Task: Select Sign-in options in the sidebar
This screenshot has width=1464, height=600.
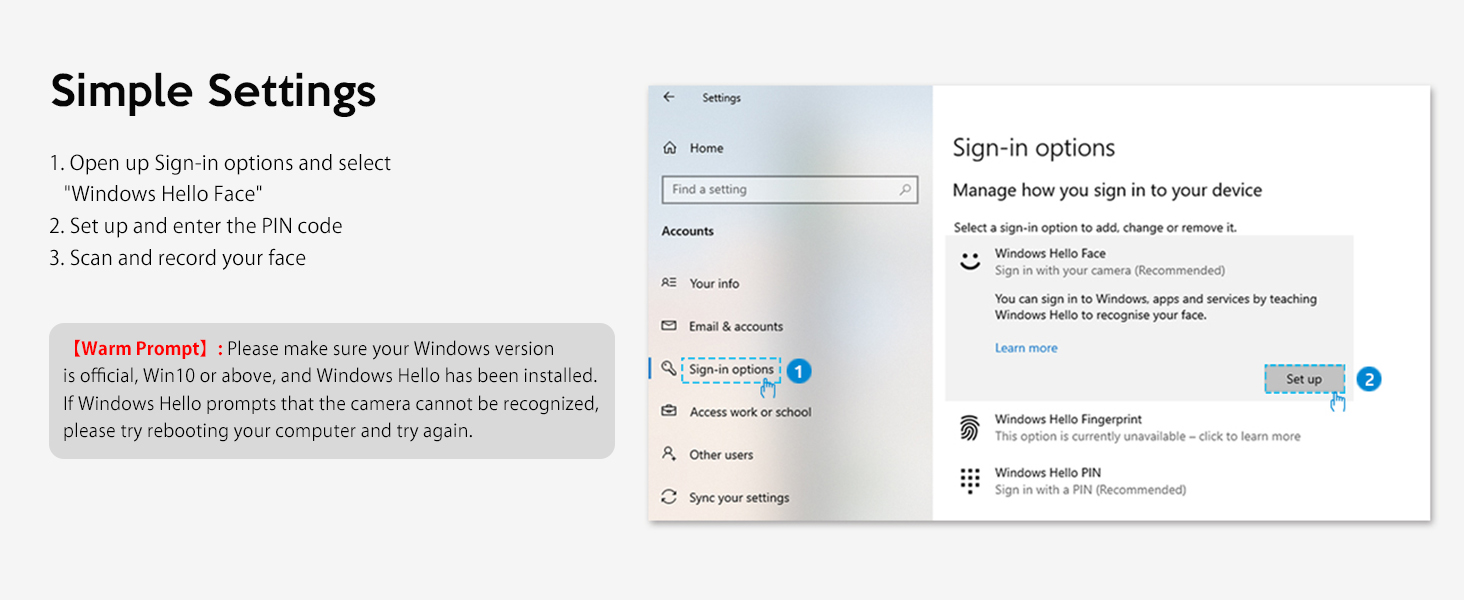Action: [x=731, y=369]
